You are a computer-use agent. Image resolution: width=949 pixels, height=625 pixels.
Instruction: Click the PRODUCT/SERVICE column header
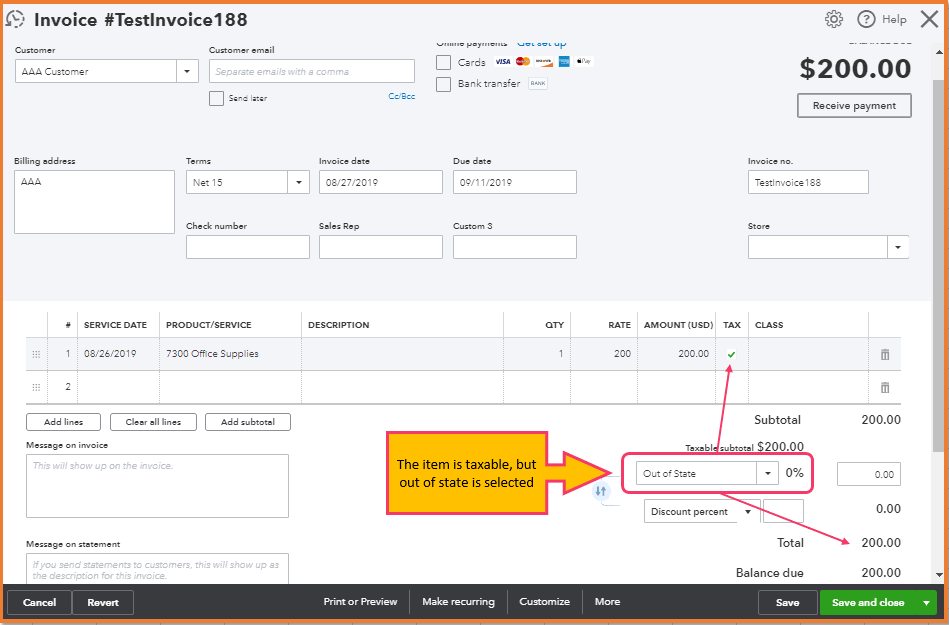click(209, 325)
